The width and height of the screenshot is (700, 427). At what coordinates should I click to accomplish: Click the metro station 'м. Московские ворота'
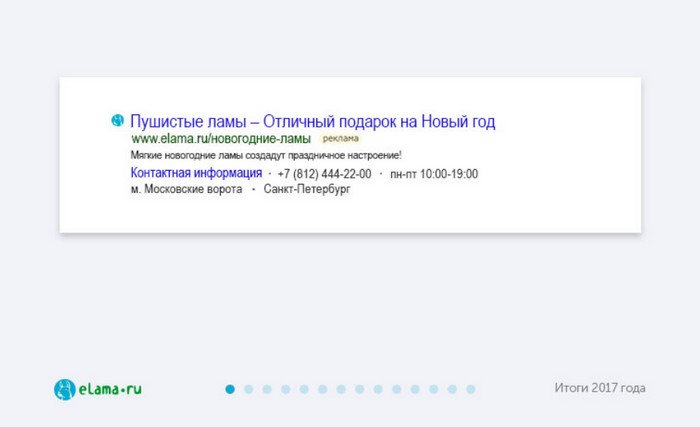186,189
